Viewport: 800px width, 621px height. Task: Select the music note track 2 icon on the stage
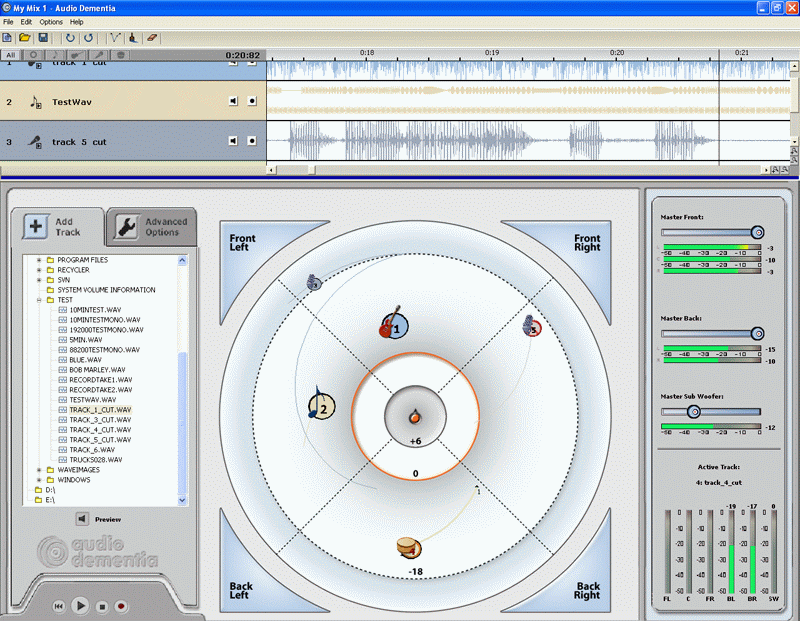320,405
